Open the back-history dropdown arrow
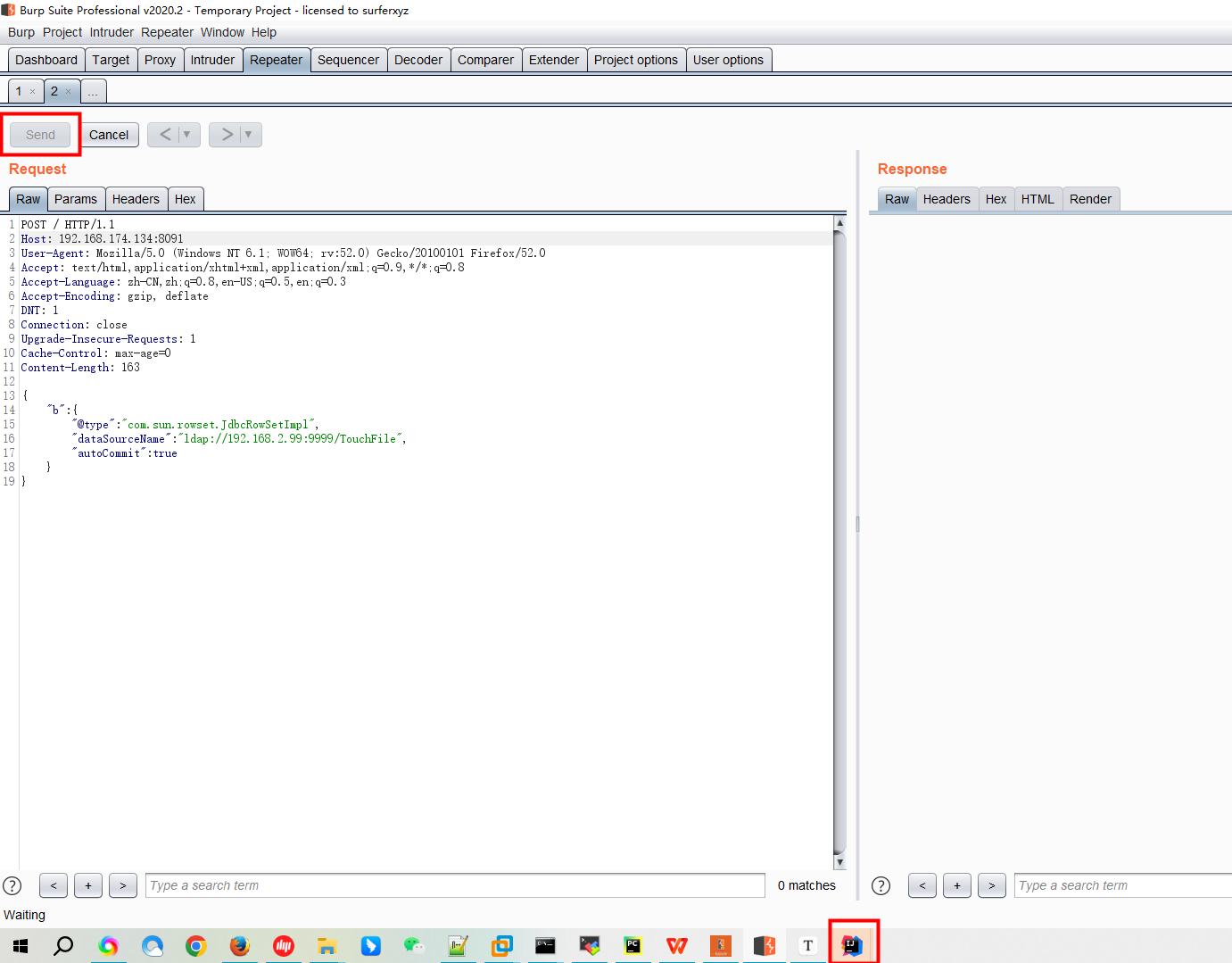The width and height of the screenshot is (1232, 963). (187, 135)
